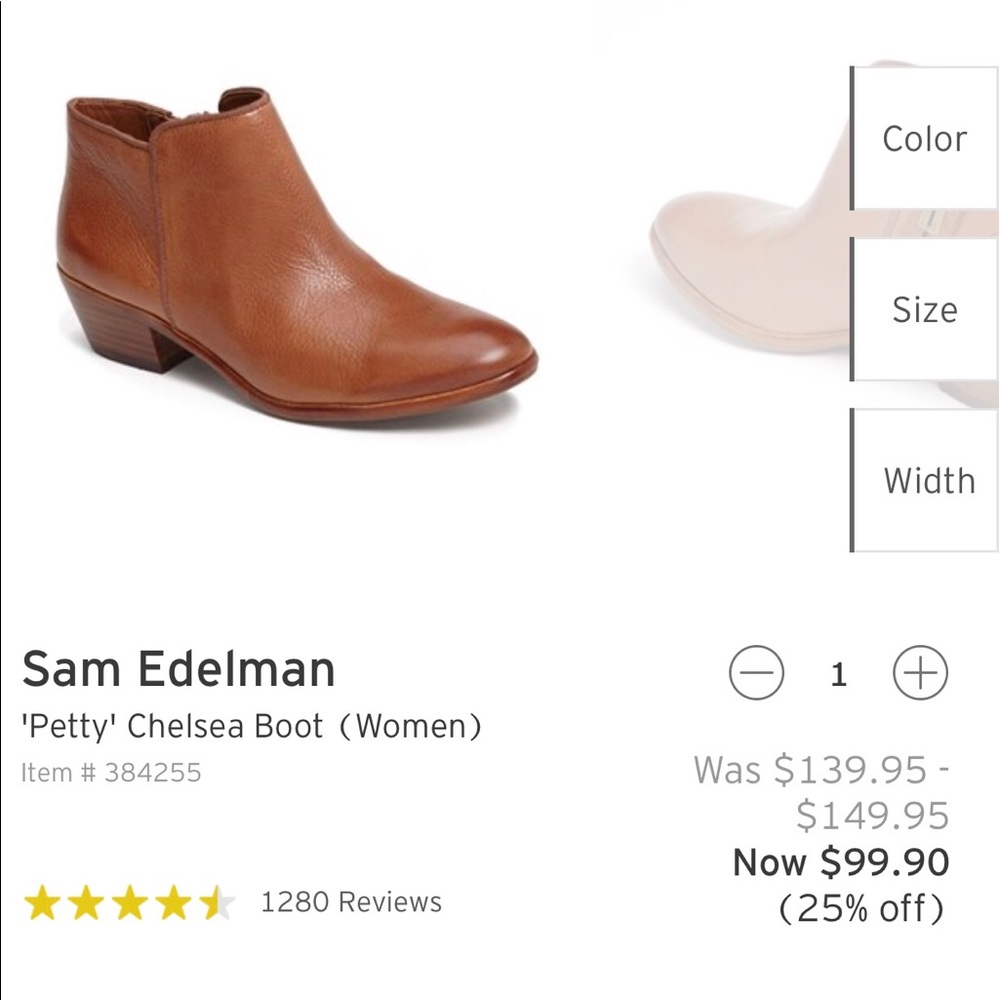Image resolution: width=1000 pixels, height=1000 pixels.
Task: Click the third yellow rating star
Action: pyautogui.click(x=129, y=898)
